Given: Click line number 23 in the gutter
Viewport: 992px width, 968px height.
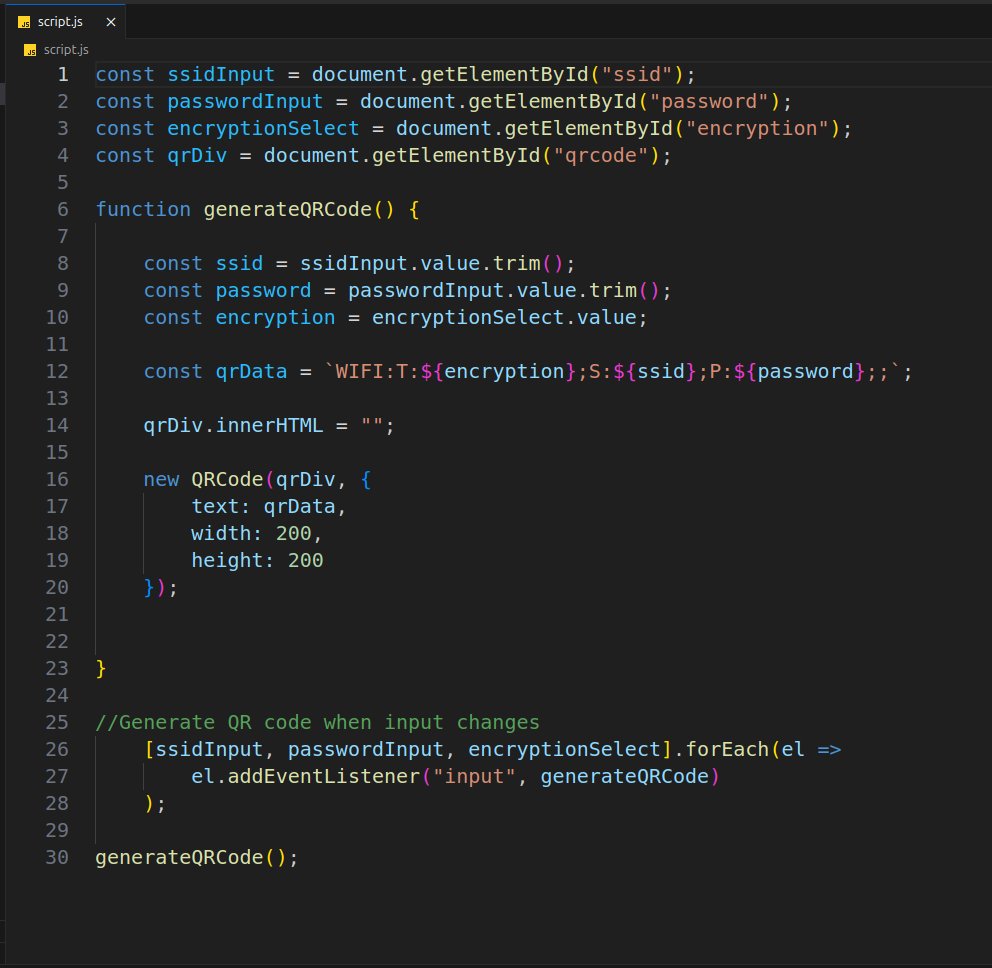Looking at the screenshot, I should click(x=57, y=669).
